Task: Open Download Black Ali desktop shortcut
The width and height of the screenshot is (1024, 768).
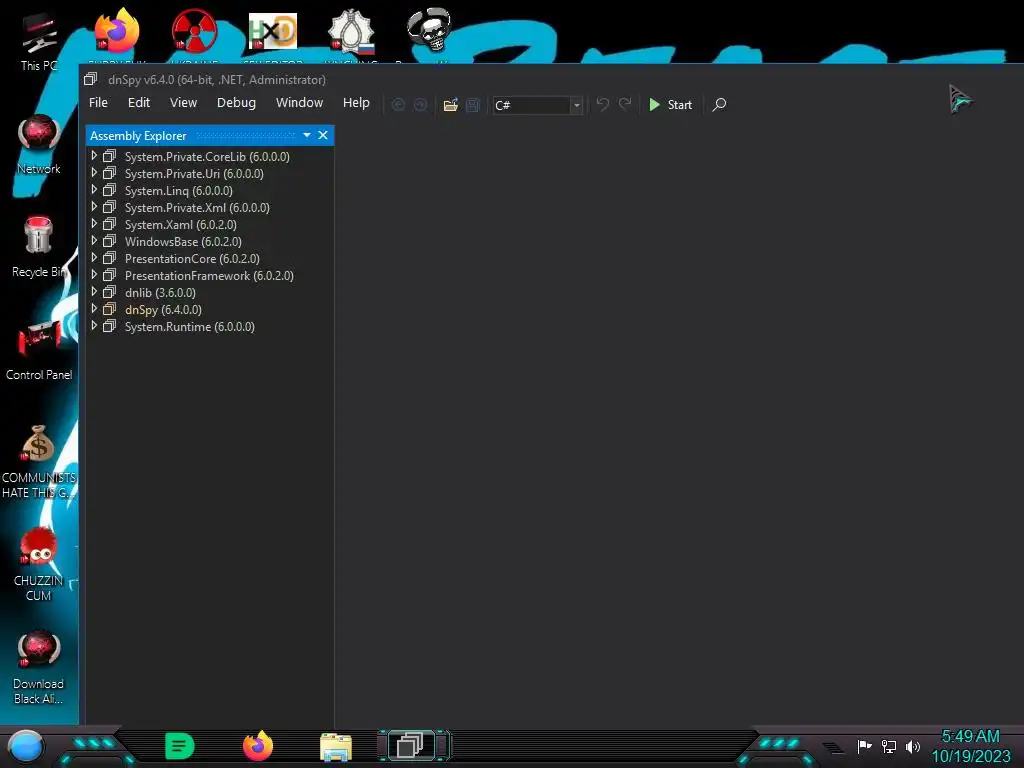Action: [x=39, y=667]
